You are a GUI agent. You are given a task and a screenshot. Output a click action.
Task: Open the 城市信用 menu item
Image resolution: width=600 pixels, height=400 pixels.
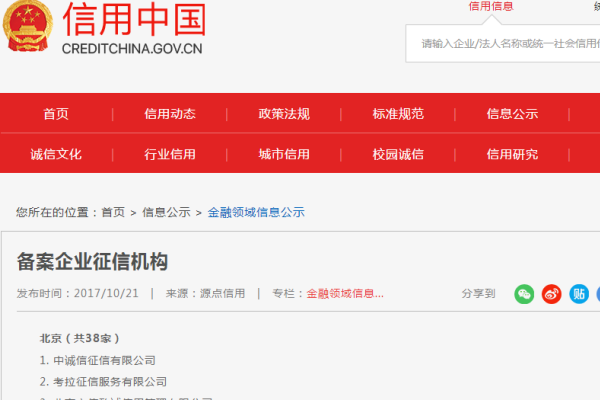click(x=284, y=154)
